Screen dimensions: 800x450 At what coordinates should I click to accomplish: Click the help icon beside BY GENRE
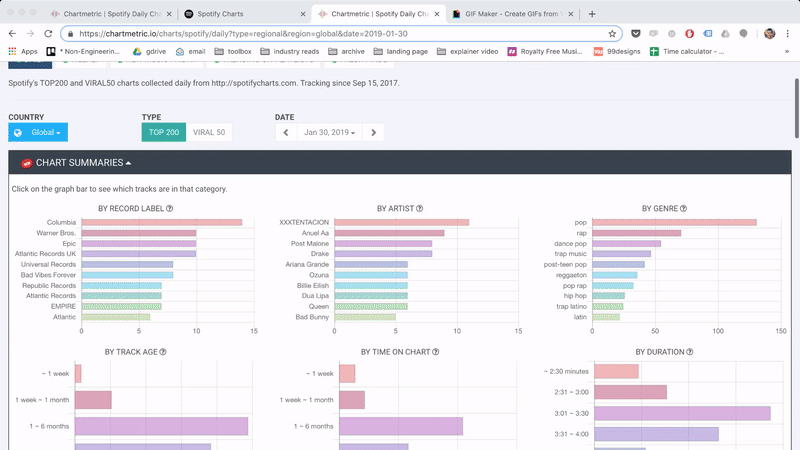(x=683, y=208)
